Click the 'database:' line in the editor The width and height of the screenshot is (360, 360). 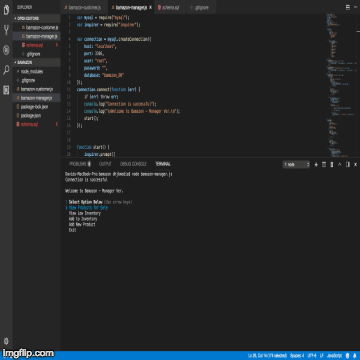pos(104,75)
